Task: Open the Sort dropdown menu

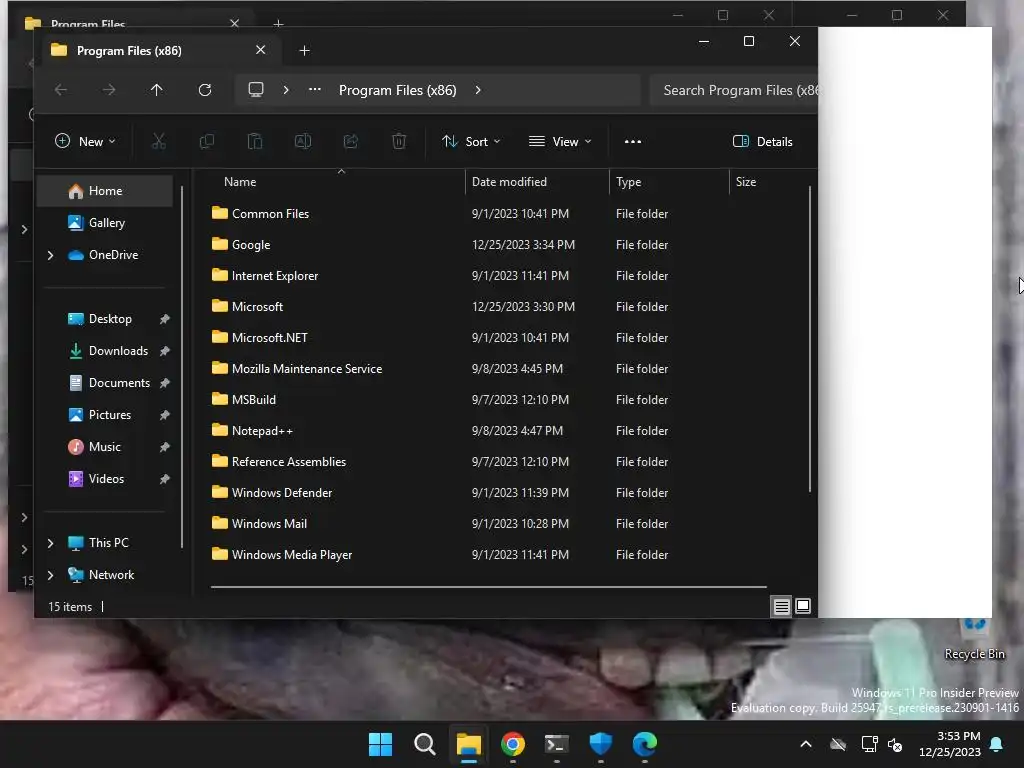Action: [471, 142]
